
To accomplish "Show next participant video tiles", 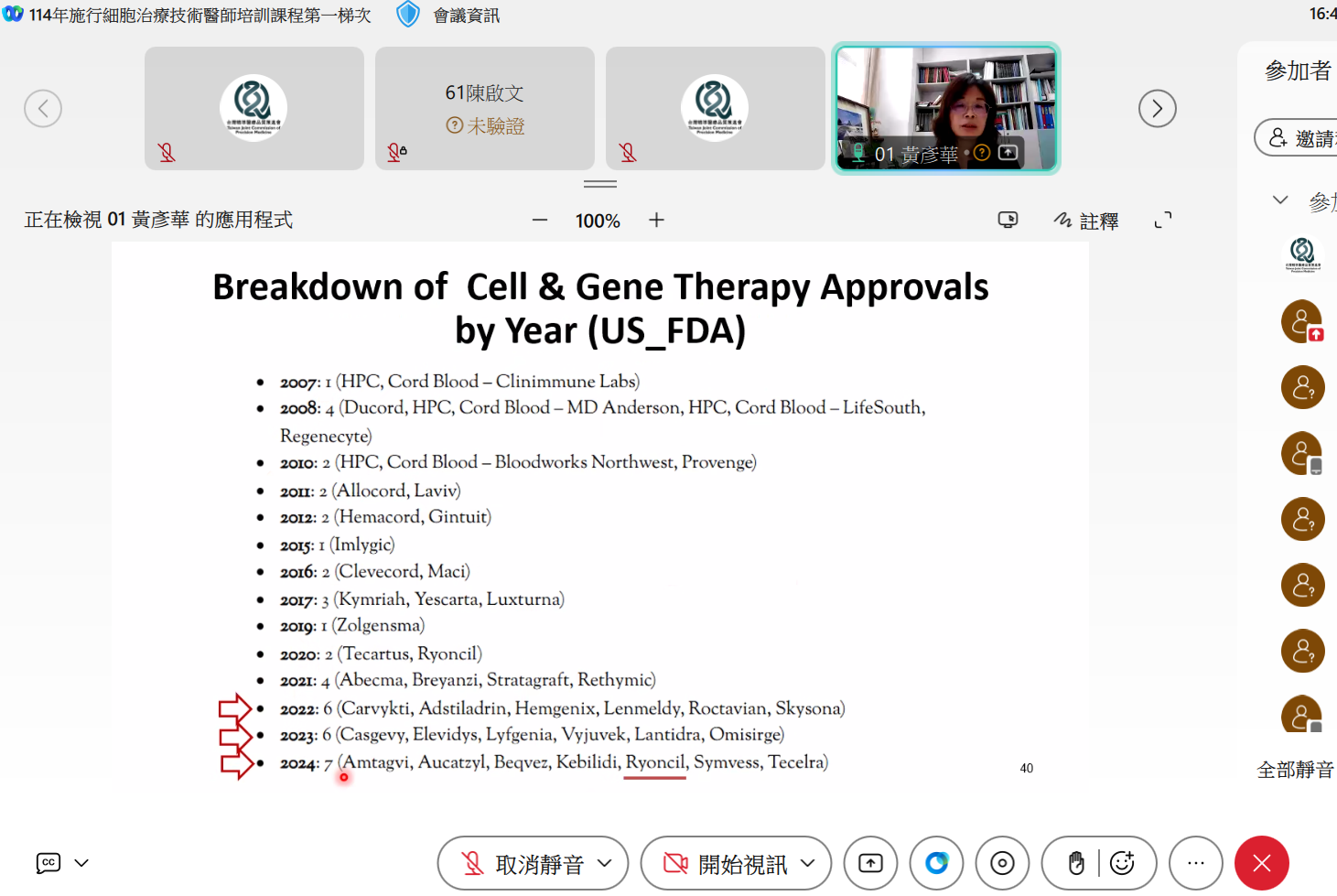I will pos(1158,108).
